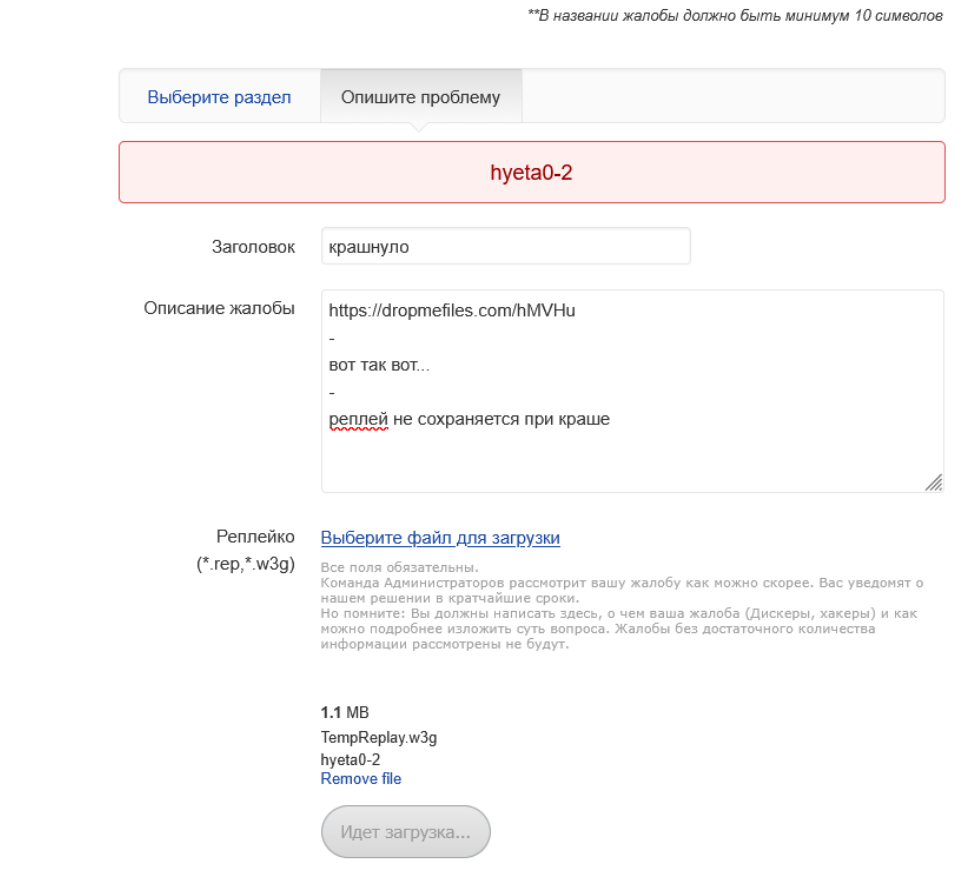The height and width of the screenshot is (896, 969).
Task: Click the empty area at the bottom of the description textarea
Action: tap(630, 464)
